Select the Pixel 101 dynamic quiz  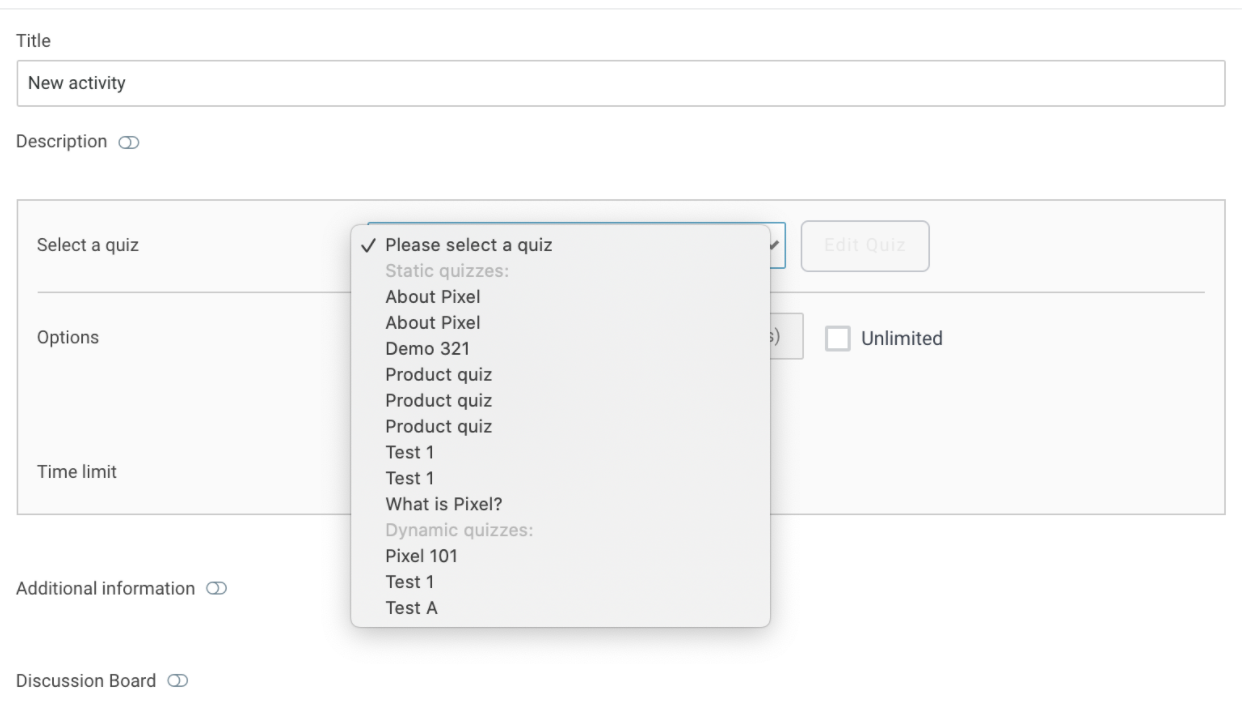click(x=421, y=556)
